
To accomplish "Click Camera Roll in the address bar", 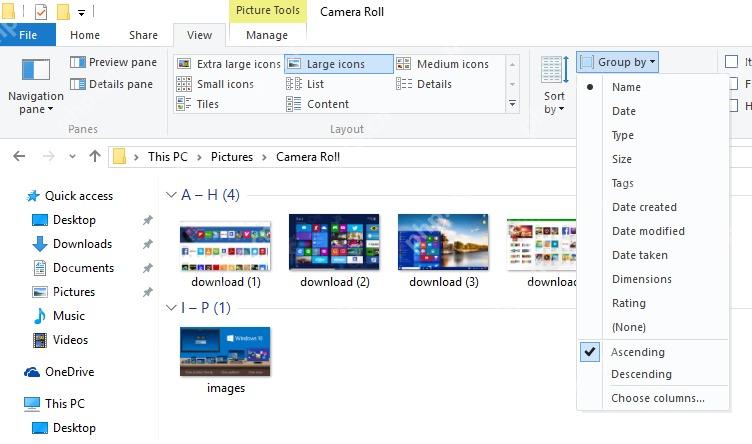I will tap(308, 157).
